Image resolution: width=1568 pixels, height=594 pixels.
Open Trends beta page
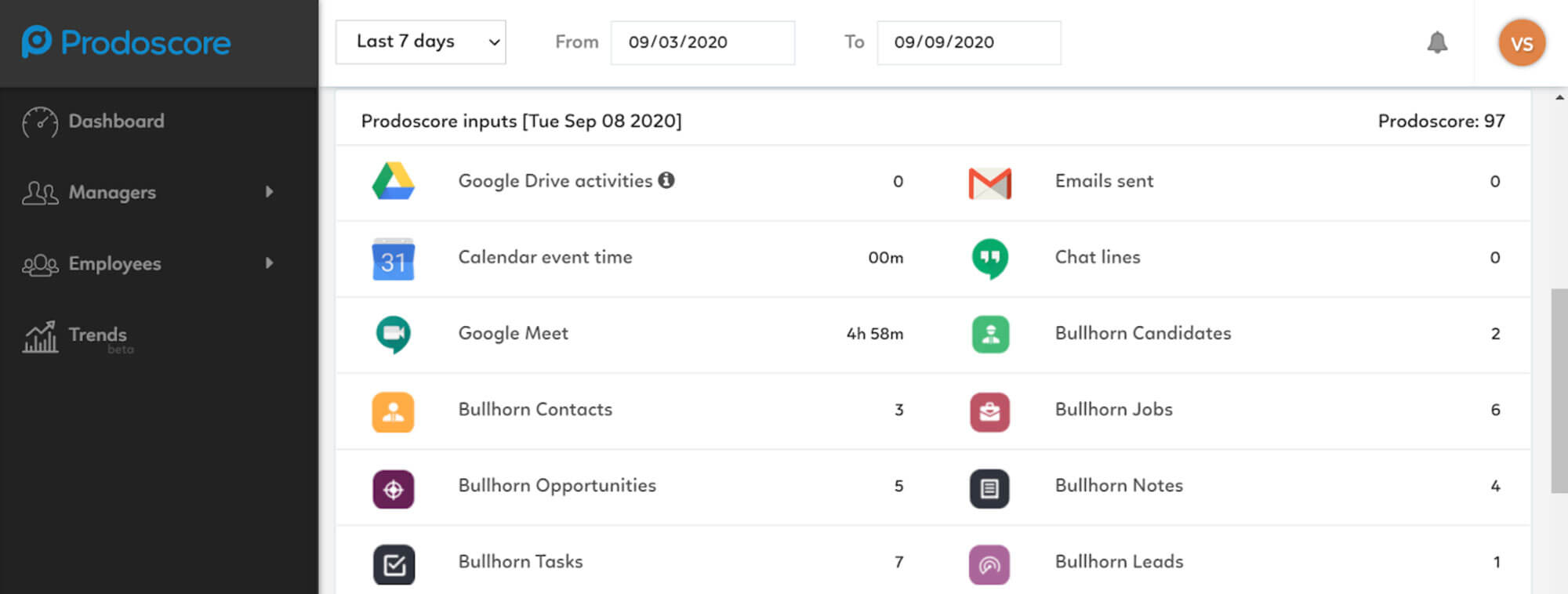pos(98,337)
